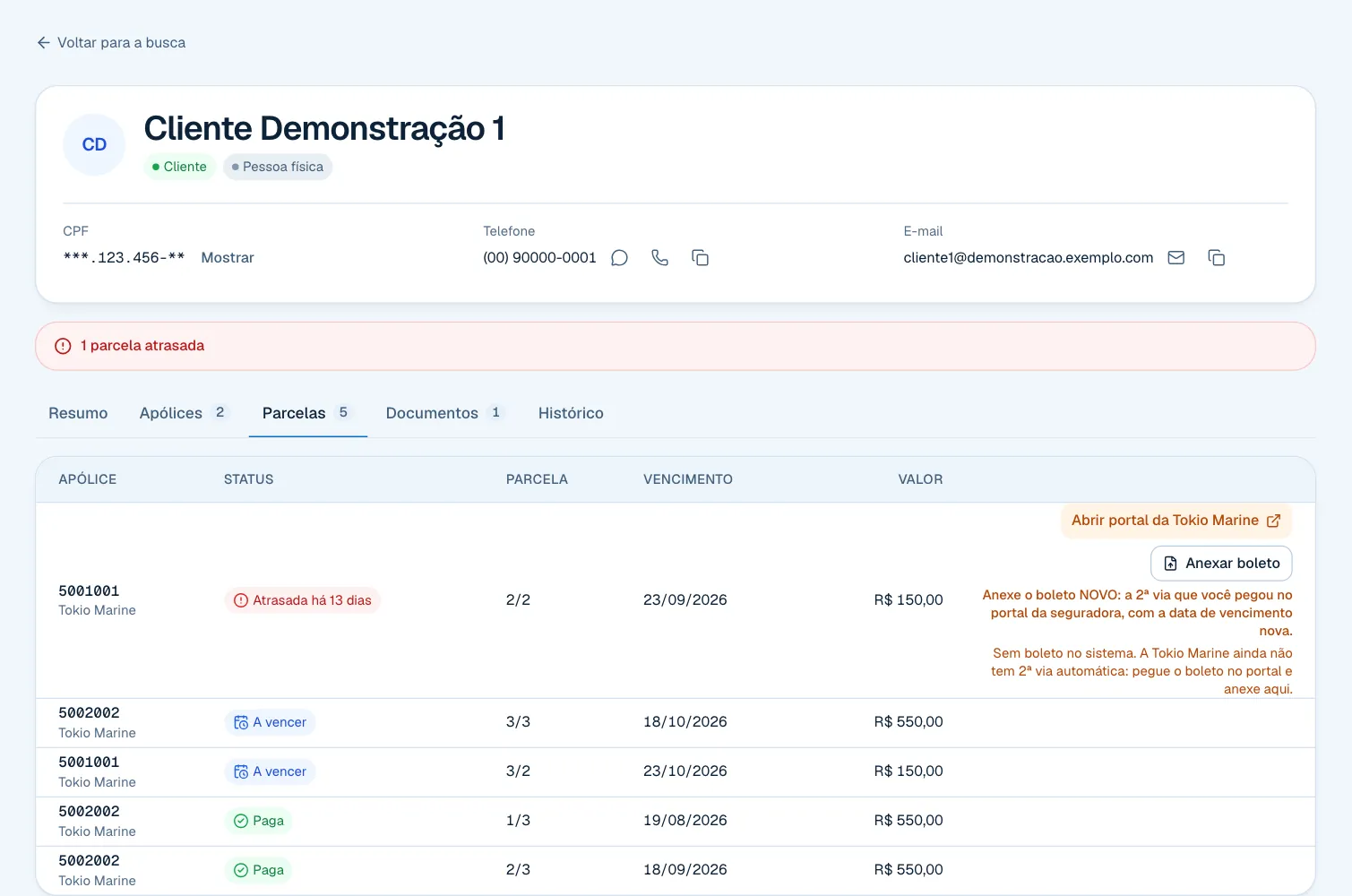Click the CD avatar circle

[94, 145]
